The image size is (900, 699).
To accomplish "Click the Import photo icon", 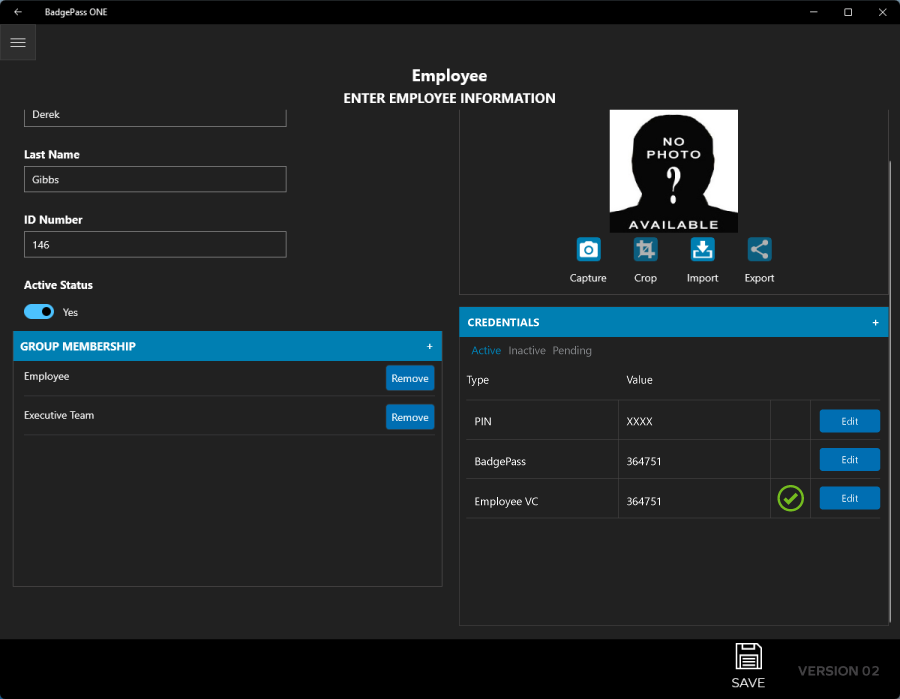I will (x=702, y=250).
